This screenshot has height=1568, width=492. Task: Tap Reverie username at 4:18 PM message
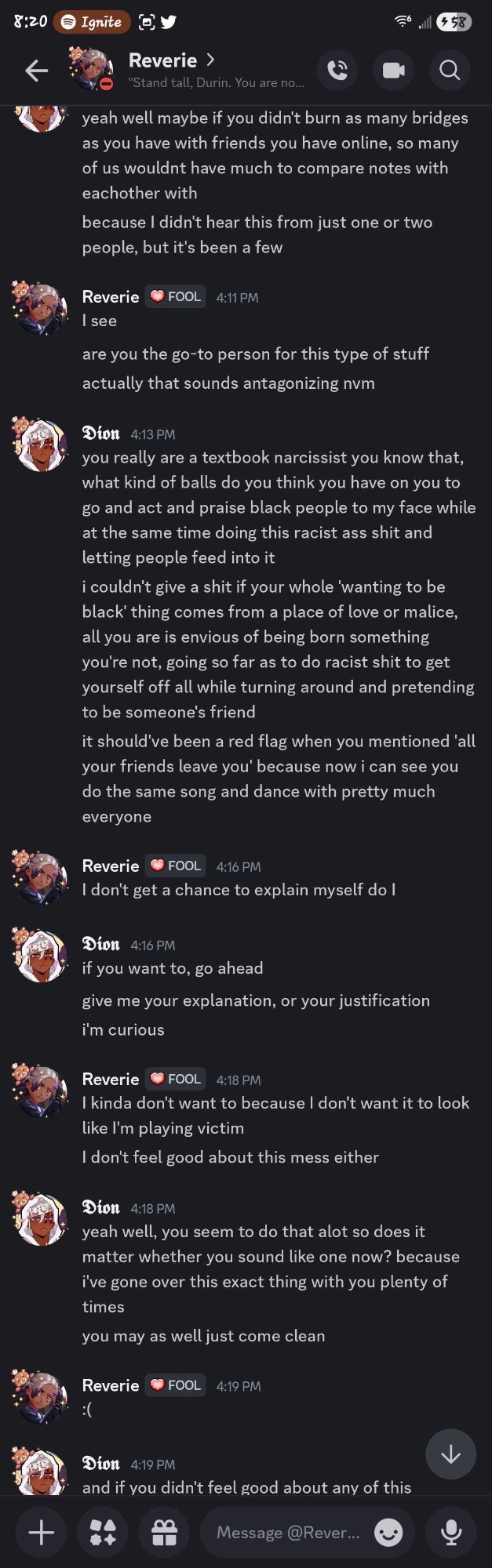coord(111,1079)
